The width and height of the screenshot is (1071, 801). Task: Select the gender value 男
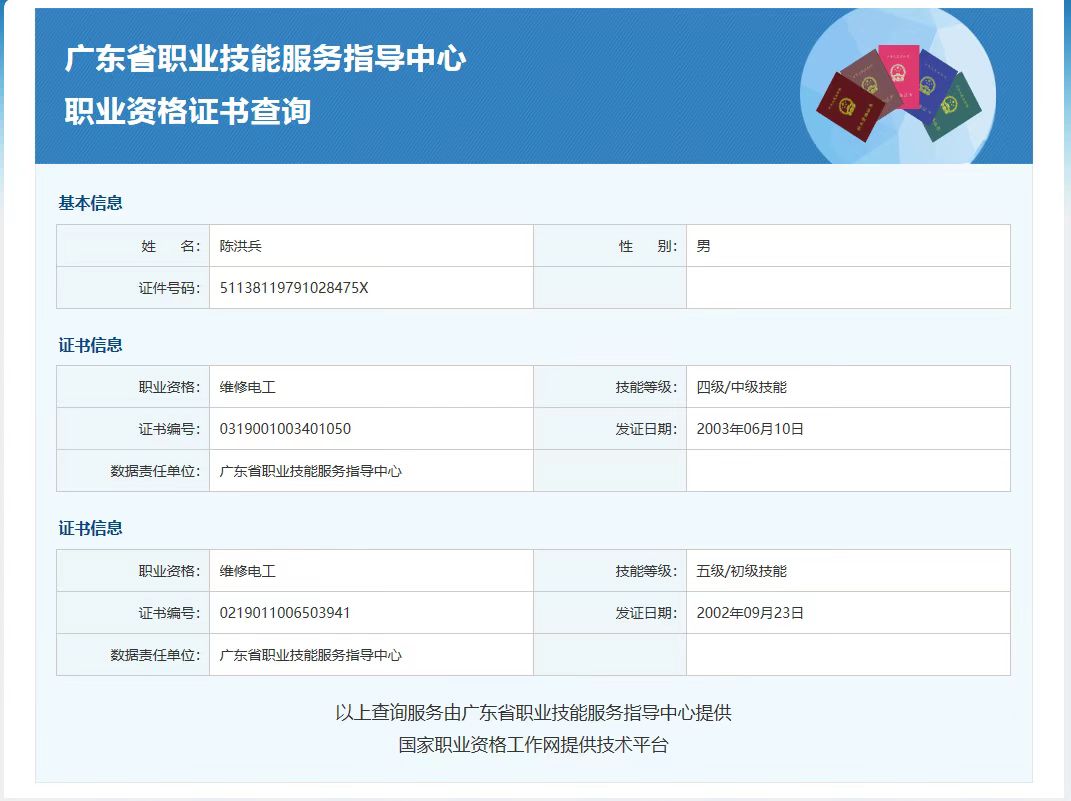coord(704,246)
